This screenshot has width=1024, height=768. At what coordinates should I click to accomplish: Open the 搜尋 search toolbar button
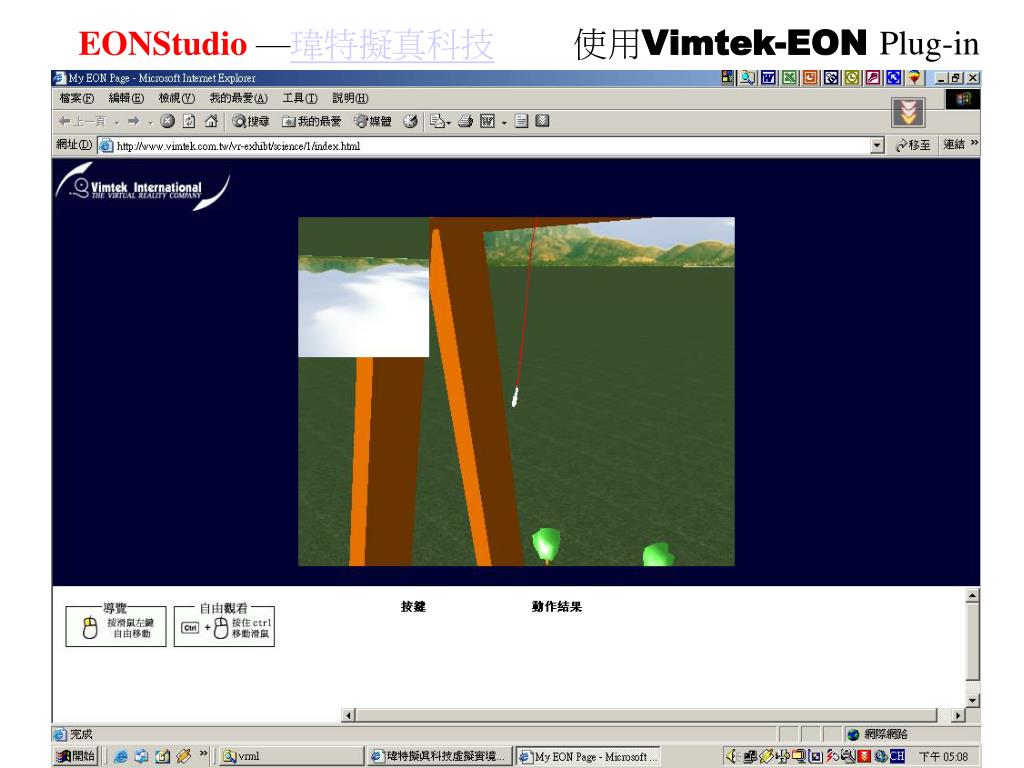[251, 121]
